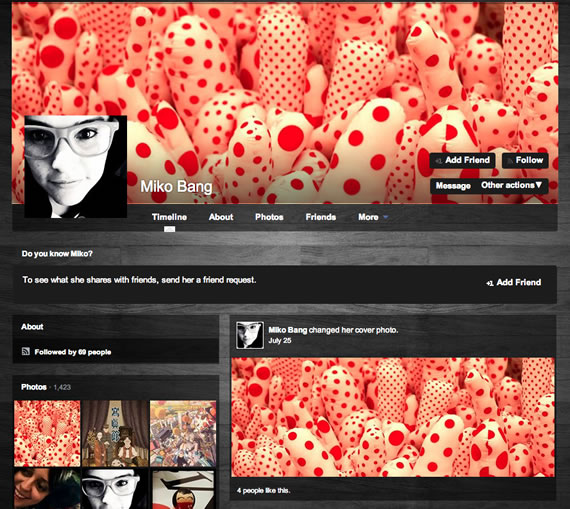Click the Add Friend button on cover photo
570x509 pixels.
[462, 160]
